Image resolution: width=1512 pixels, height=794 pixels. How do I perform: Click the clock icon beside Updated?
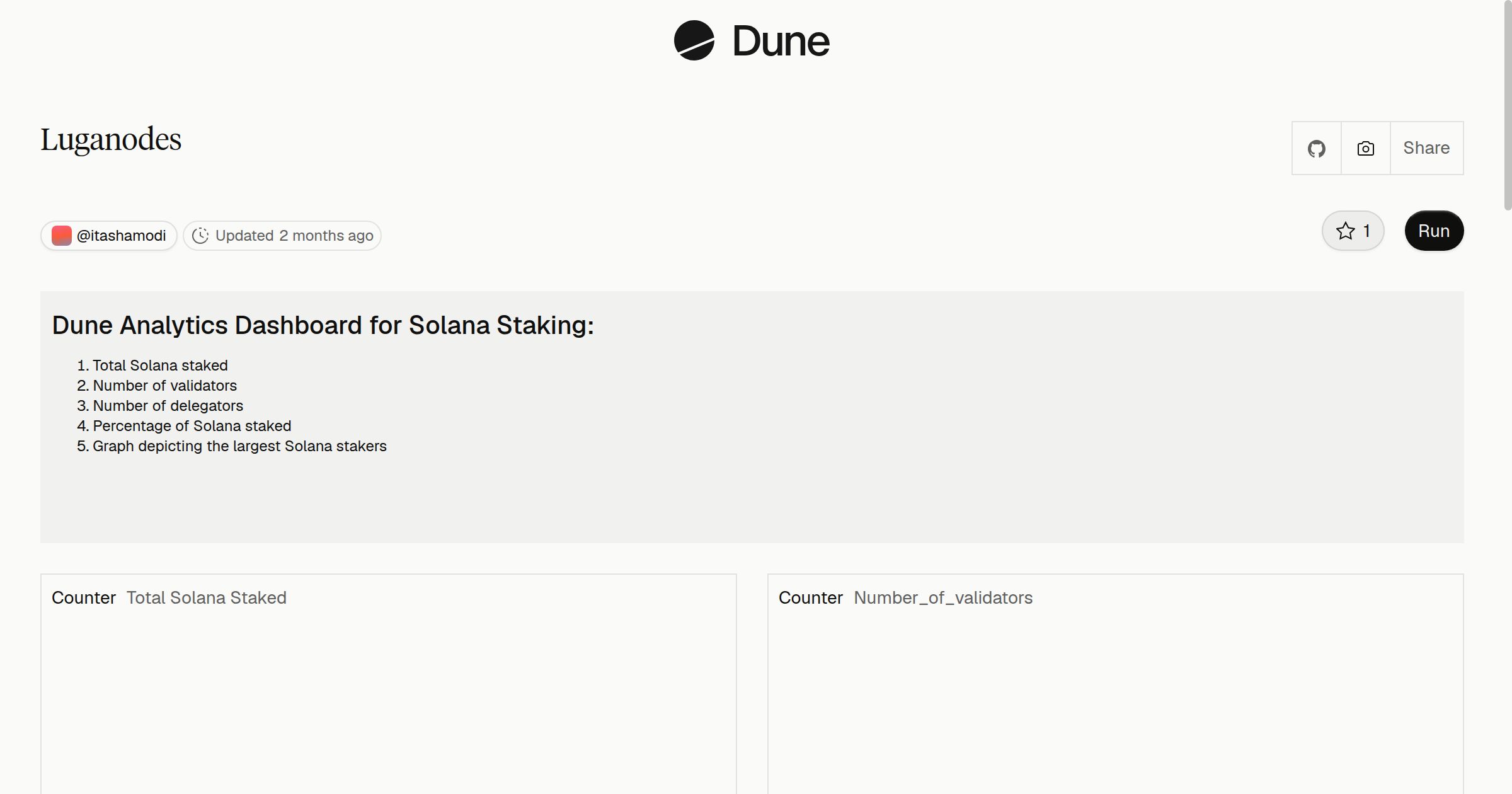[x=200, y=236]
